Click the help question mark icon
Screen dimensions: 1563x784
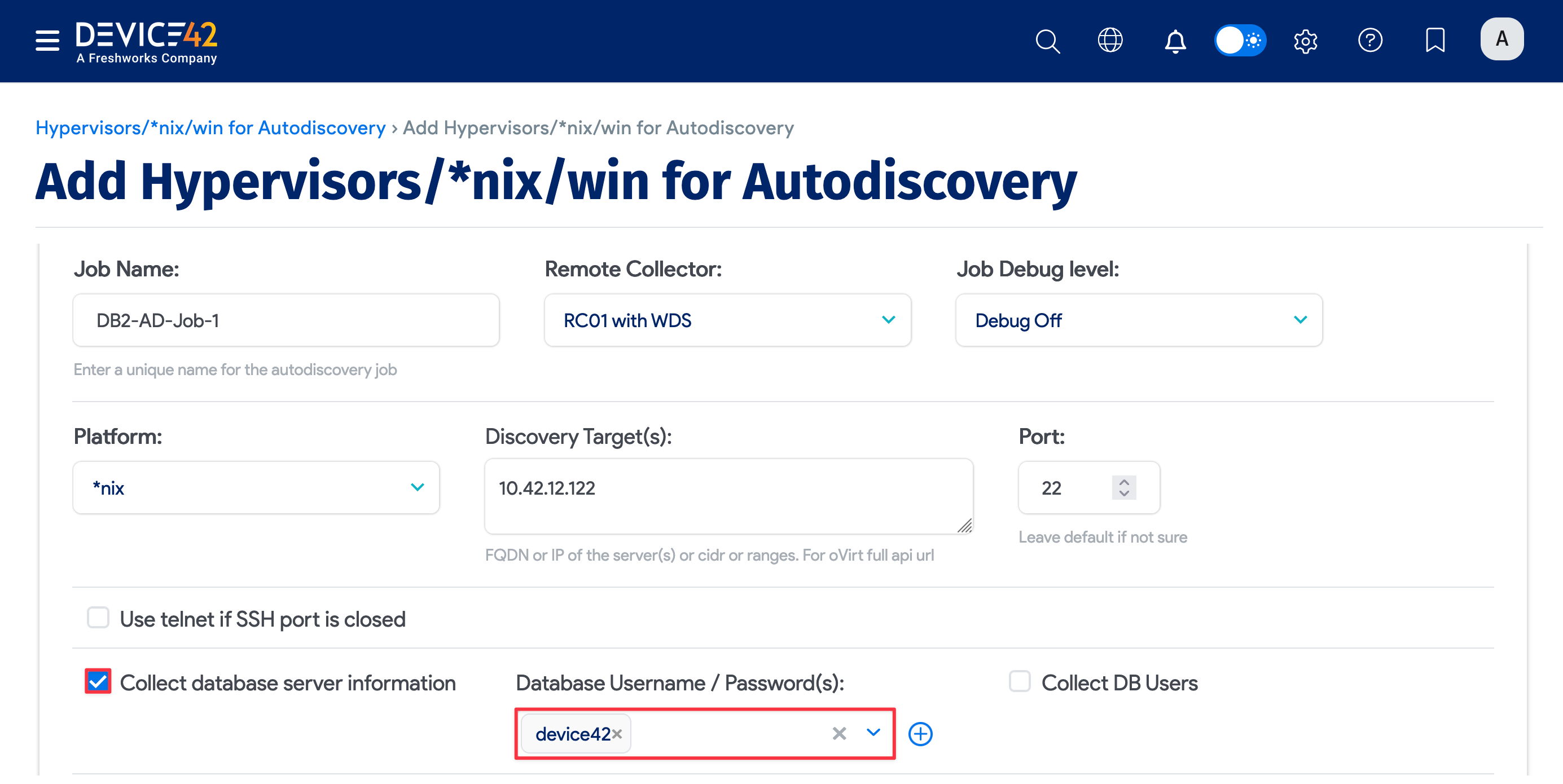(1371, 41)
